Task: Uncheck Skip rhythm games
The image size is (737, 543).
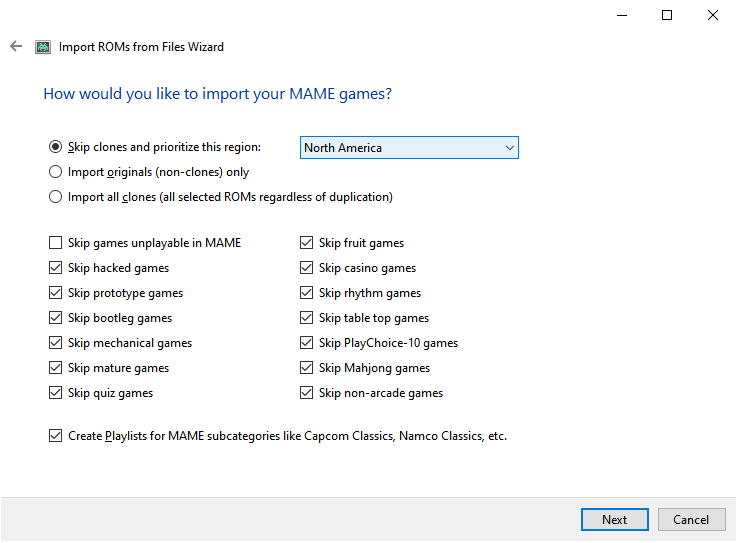Action: coord(306,292)
